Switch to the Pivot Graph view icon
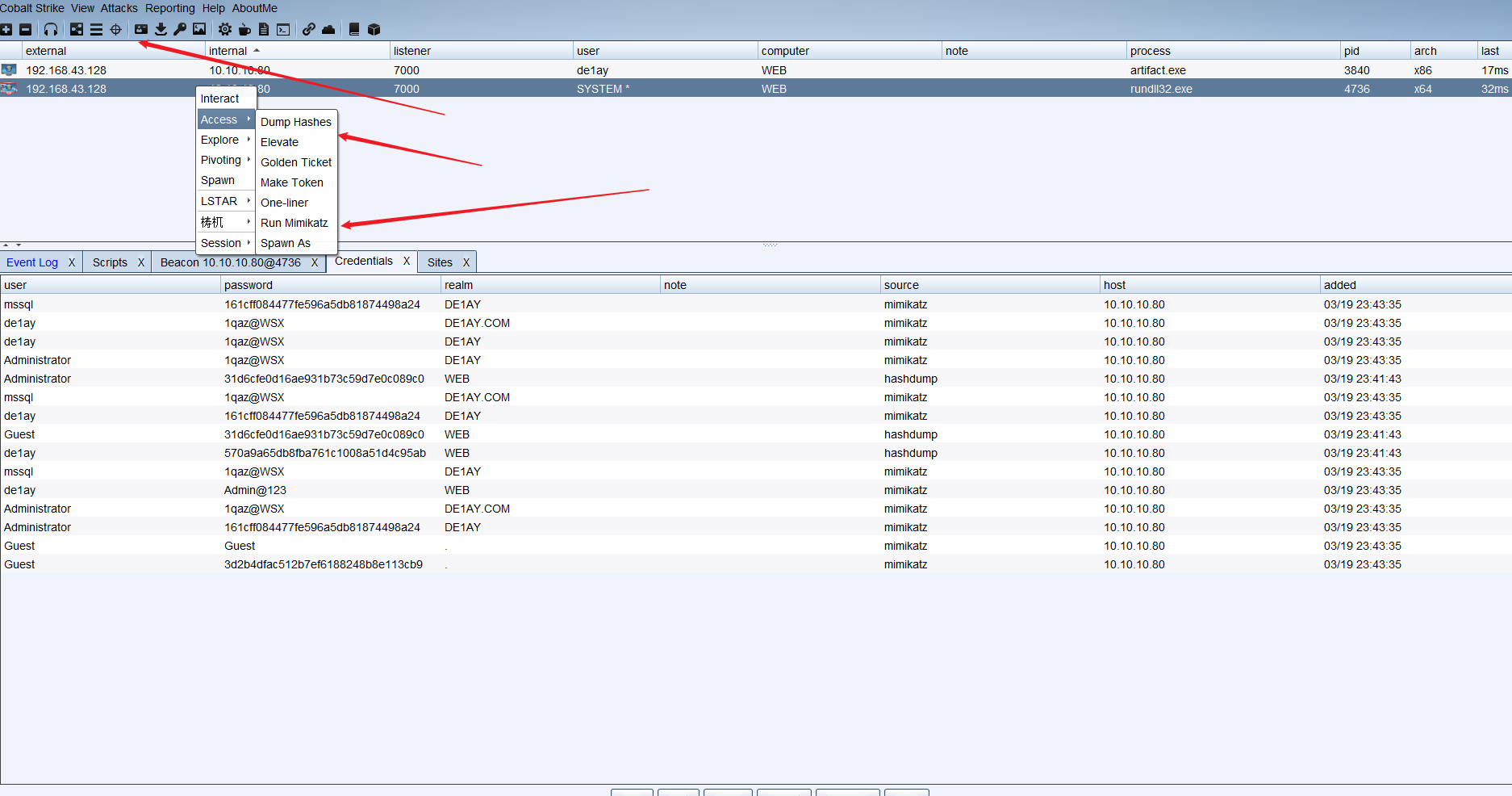This screenshot has width=1512, height=796. tap(77, 30)
